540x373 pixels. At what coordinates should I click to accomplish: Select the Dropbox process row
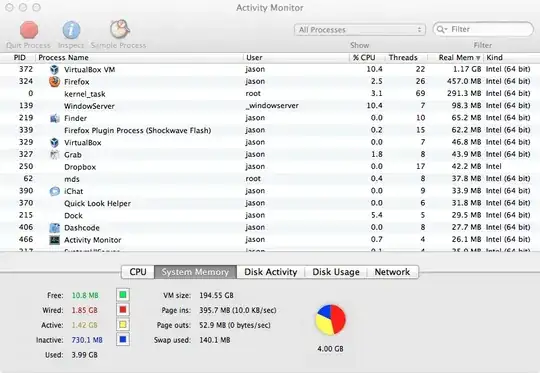point(270,167)
